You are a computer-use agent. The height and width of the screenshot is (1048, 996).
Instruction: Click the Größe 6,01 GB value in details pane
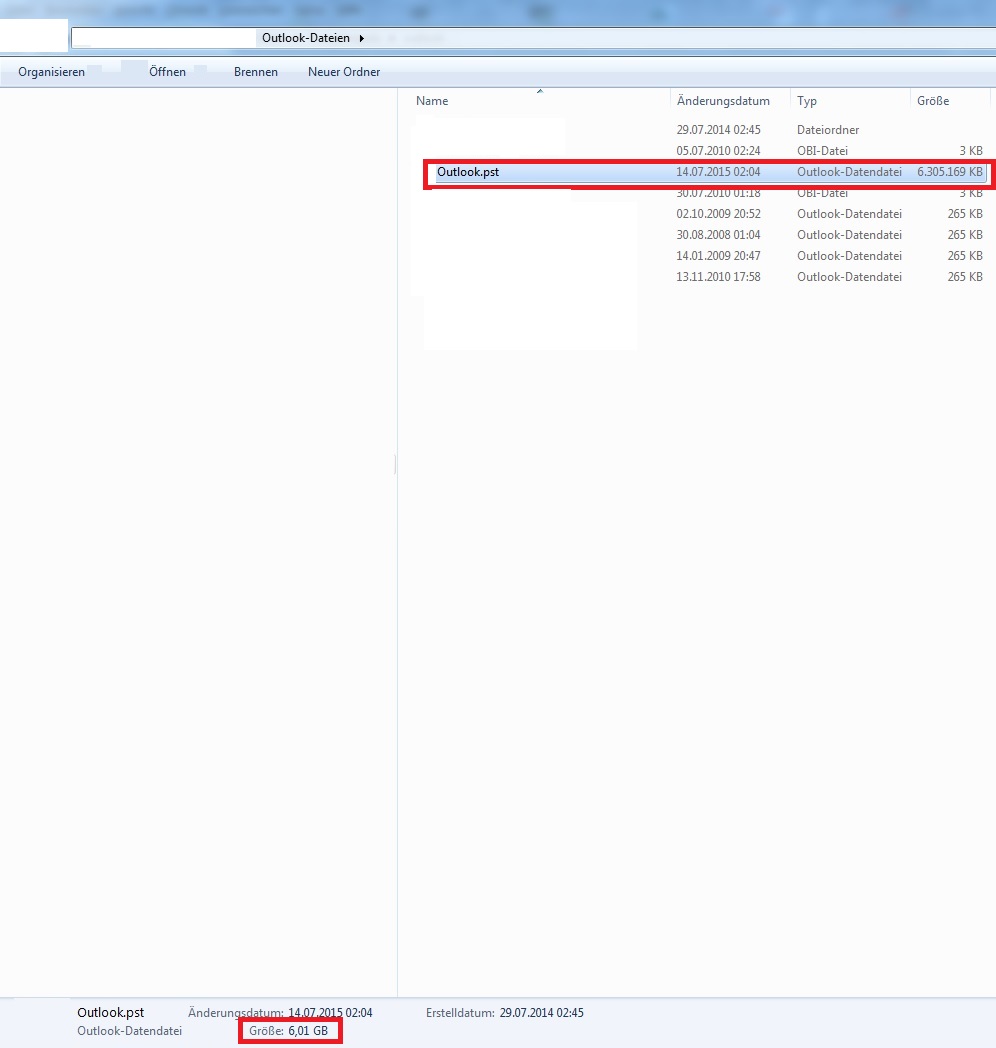pos(308,1031)
